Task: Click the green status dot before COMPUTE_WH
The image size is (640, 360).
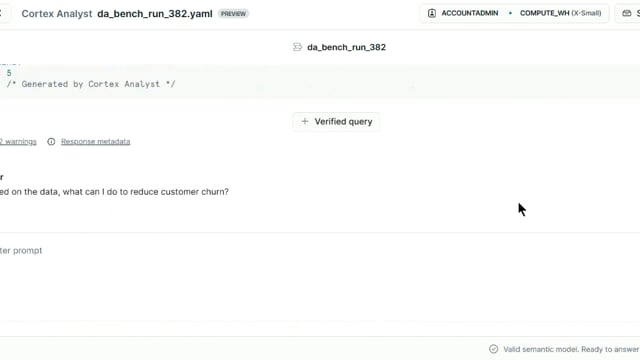Action: [x=510, y=13]
